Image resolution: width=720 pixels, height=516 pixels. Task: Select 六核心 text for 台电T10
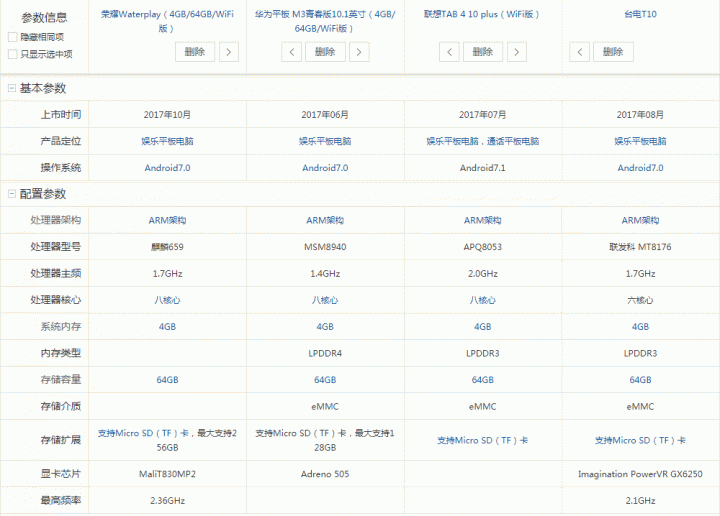coord(640,300)
